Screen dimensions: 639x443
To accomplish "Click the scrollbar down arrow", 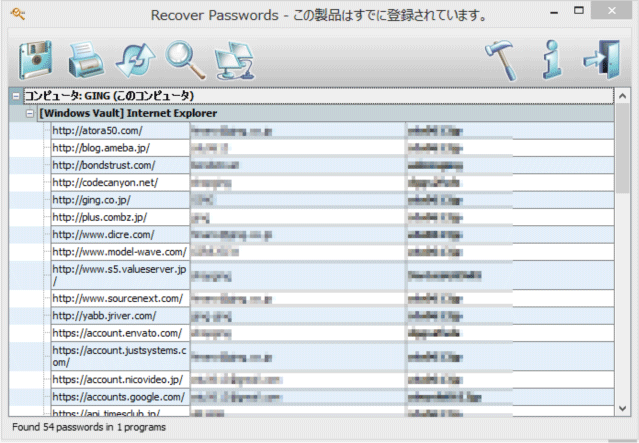I will tap(622, 408).
